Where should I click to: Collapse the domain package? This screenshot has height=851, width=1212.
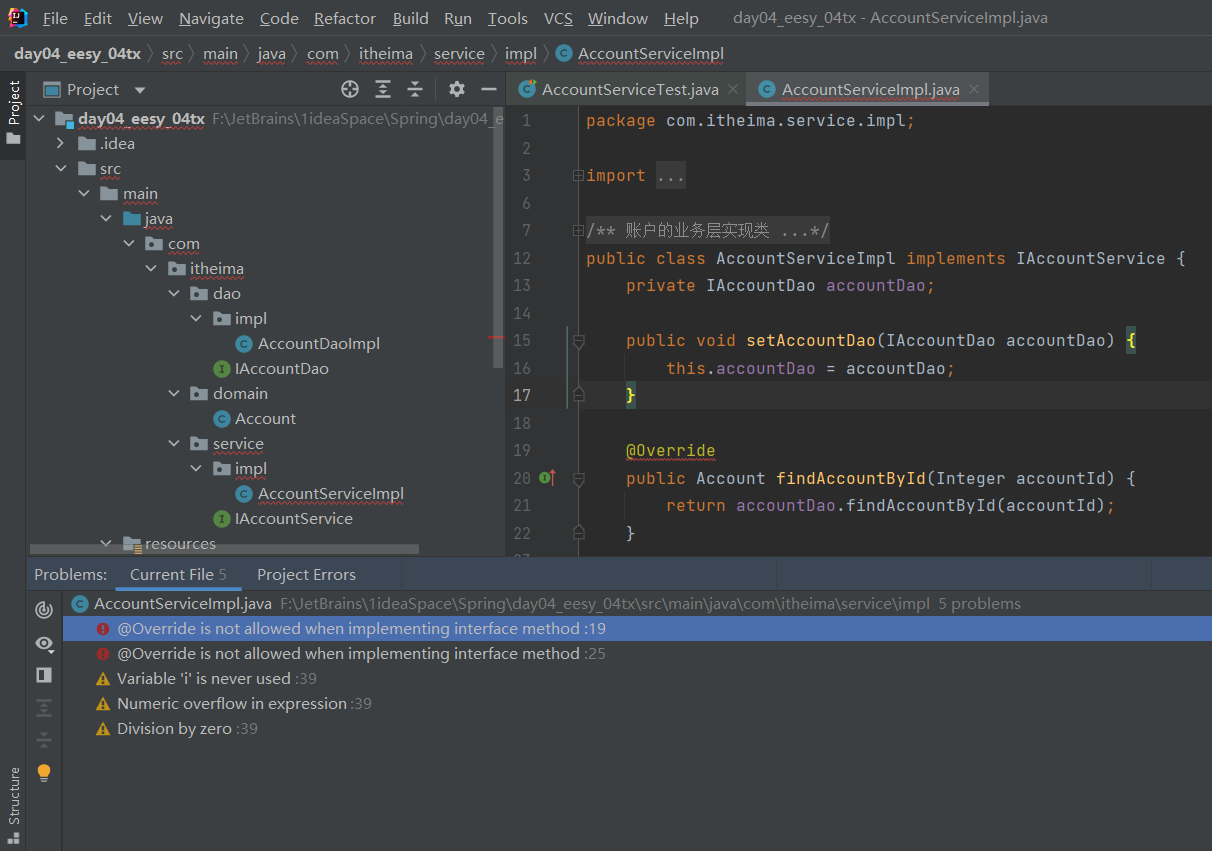click(x=174, y=393)
